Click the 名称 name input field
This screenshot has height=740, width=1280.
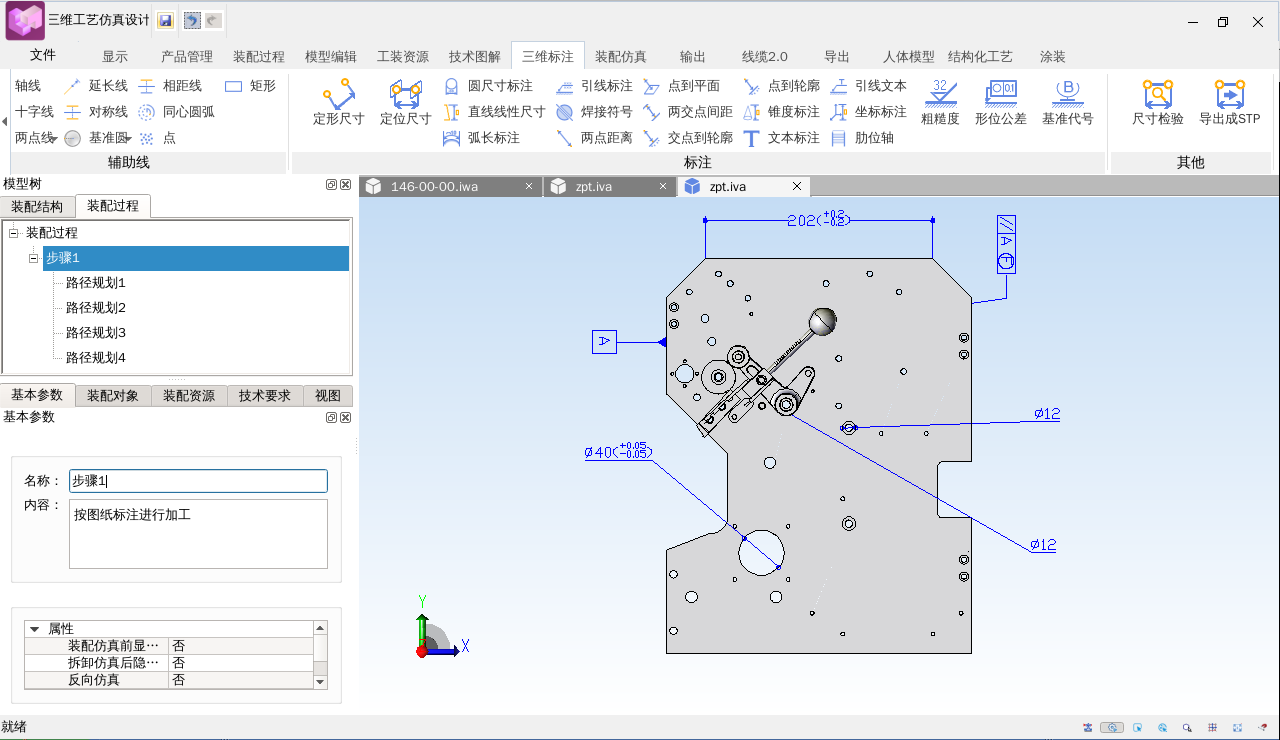click(198, 481)
